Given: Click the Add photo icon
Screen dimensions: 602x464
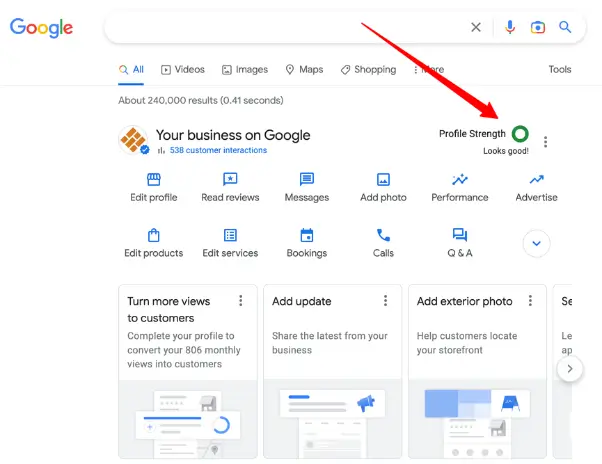Looking at the screenshot, I should coord(383,179).
